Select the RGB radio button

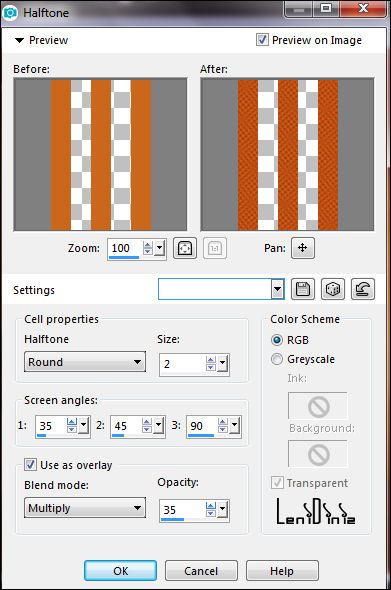(277, 340)
